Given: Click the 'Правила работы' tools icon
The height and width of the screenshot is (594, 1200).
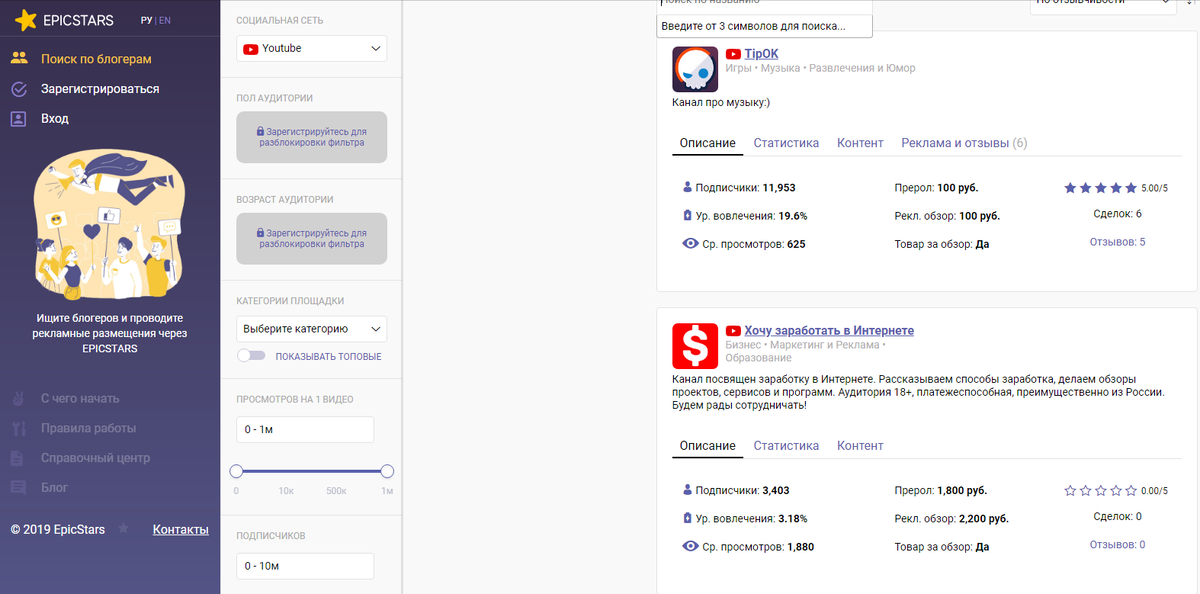Looking at the screenshot, I should [18, 428].
